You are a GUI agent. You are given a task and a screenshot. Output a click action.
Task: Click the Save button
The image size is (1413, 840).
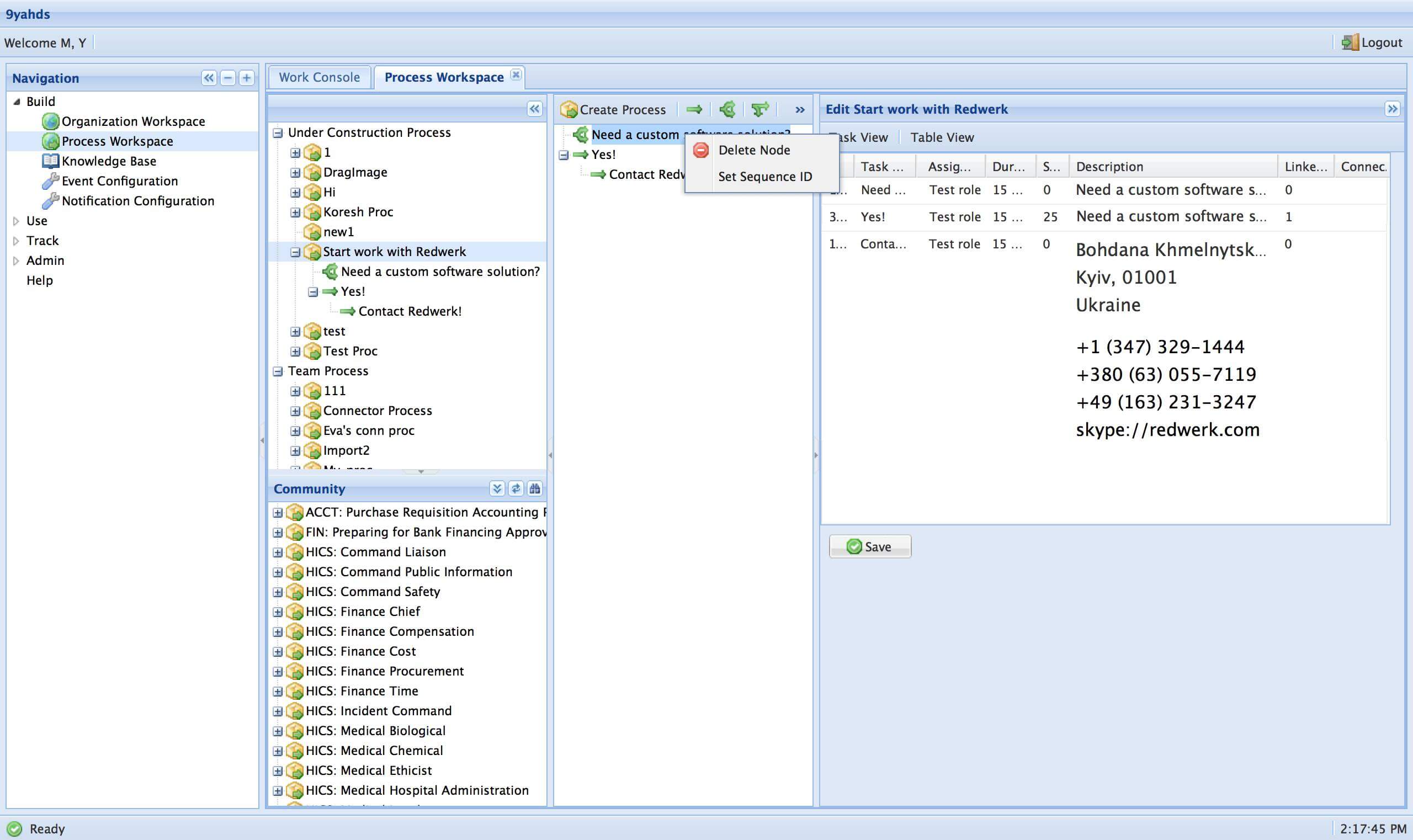click(x=870, y=547)
